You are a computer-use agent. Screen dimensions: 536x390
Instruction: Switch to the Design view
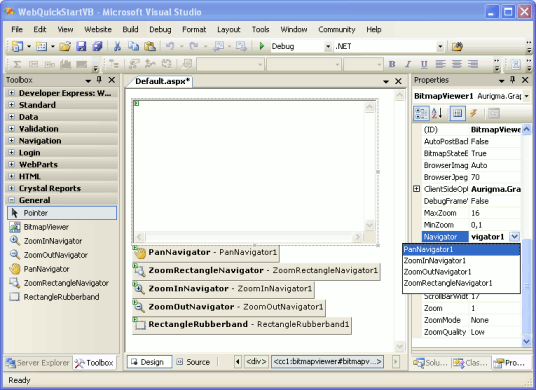click(x=149, y=362)
